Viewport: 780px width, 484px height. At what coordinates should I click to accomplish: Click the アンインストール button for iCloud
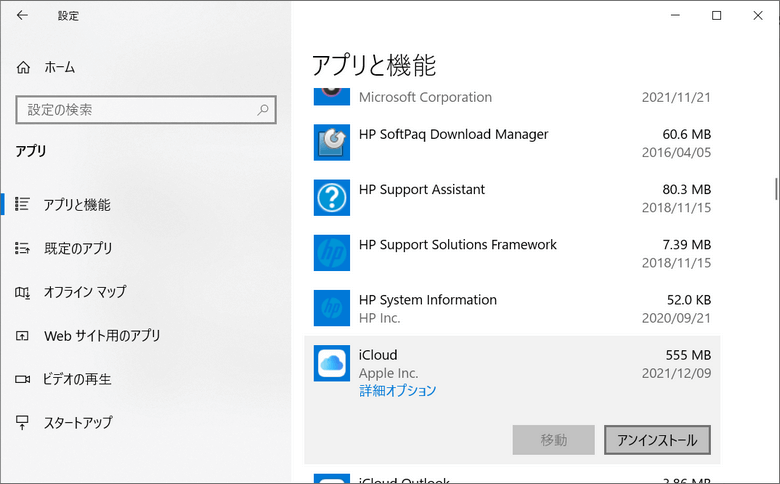[657, 440]
